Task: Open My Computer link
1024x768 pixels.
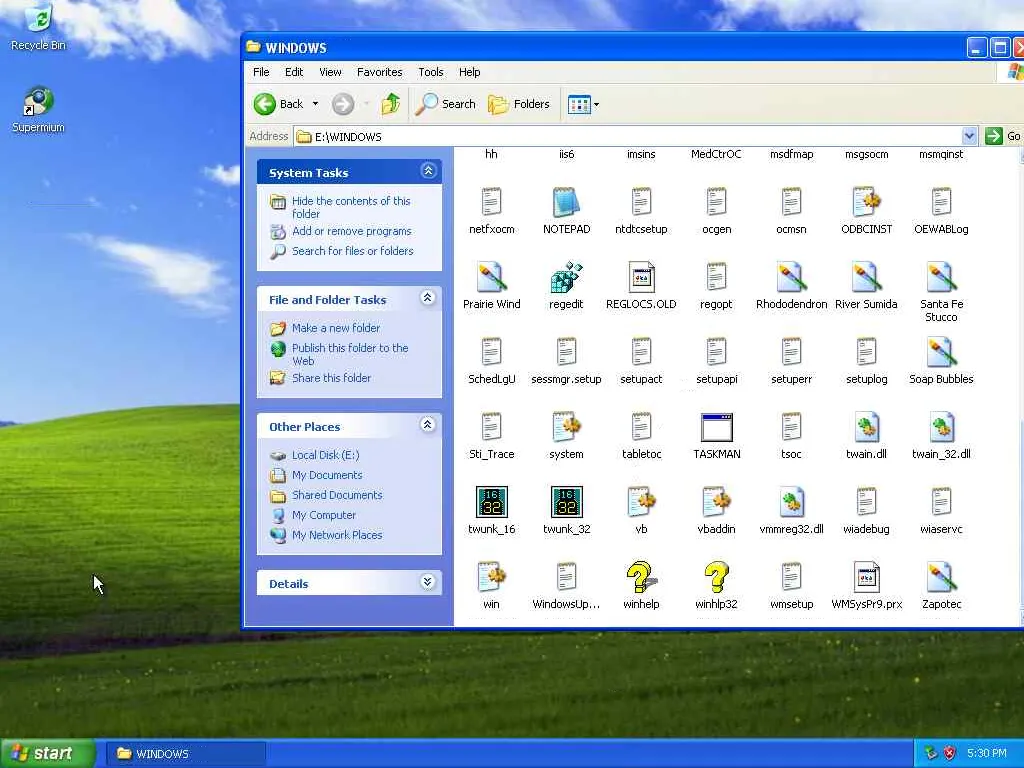Action: click(324, 515)
